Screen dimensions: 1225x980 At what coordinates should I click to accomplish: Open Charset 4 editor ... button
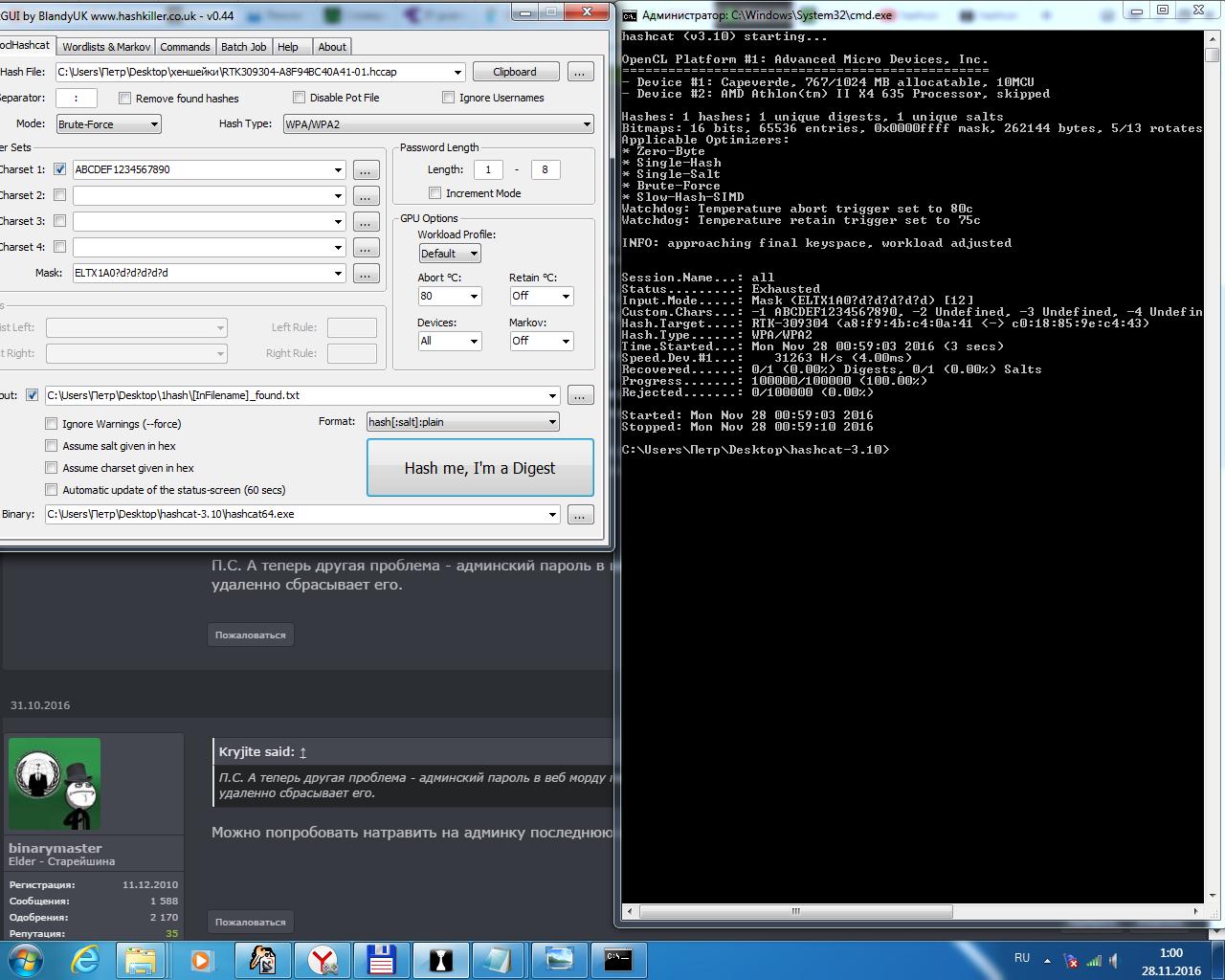tap(367, 248)
